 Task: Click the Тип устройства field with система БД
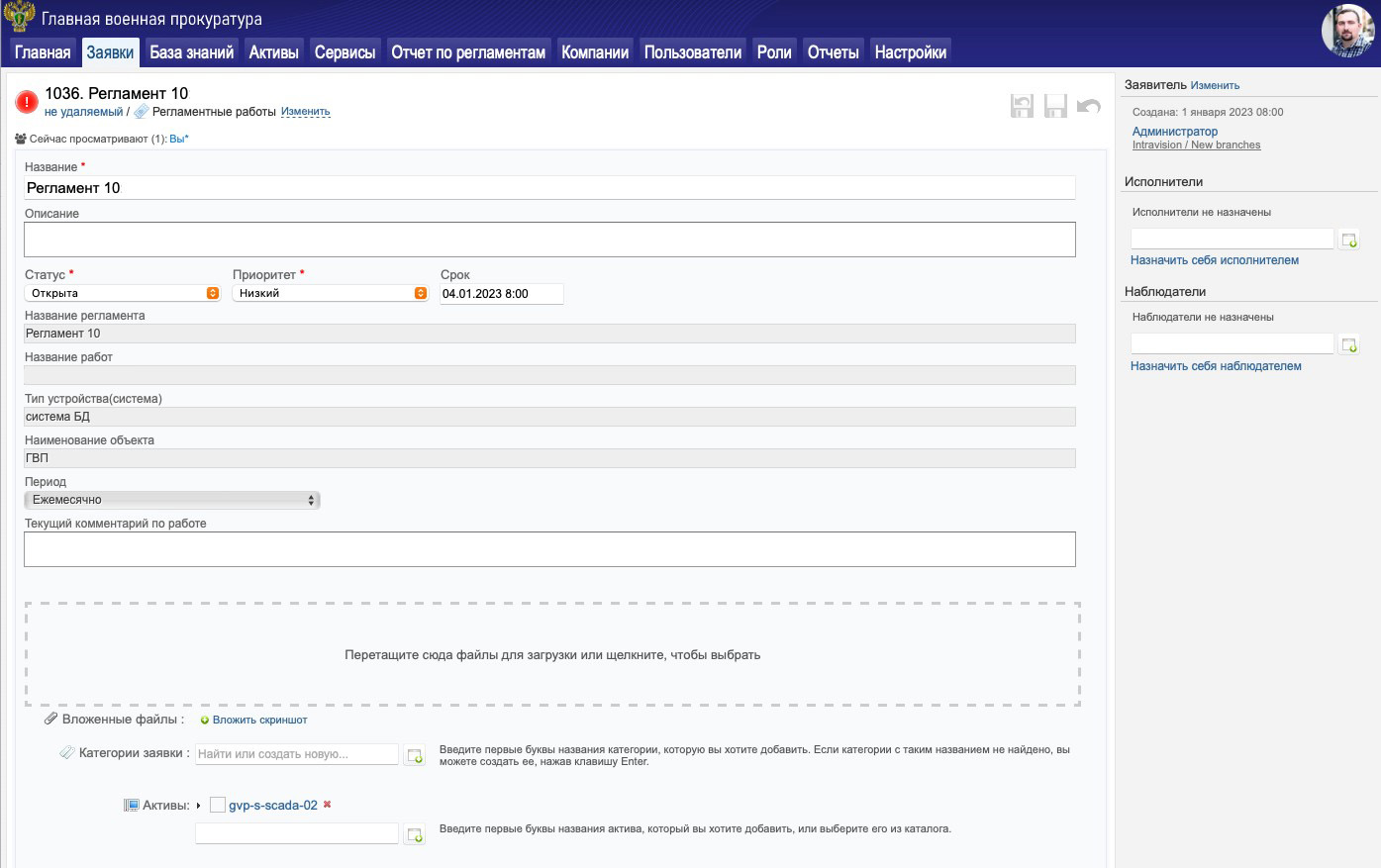pos(549,417)
